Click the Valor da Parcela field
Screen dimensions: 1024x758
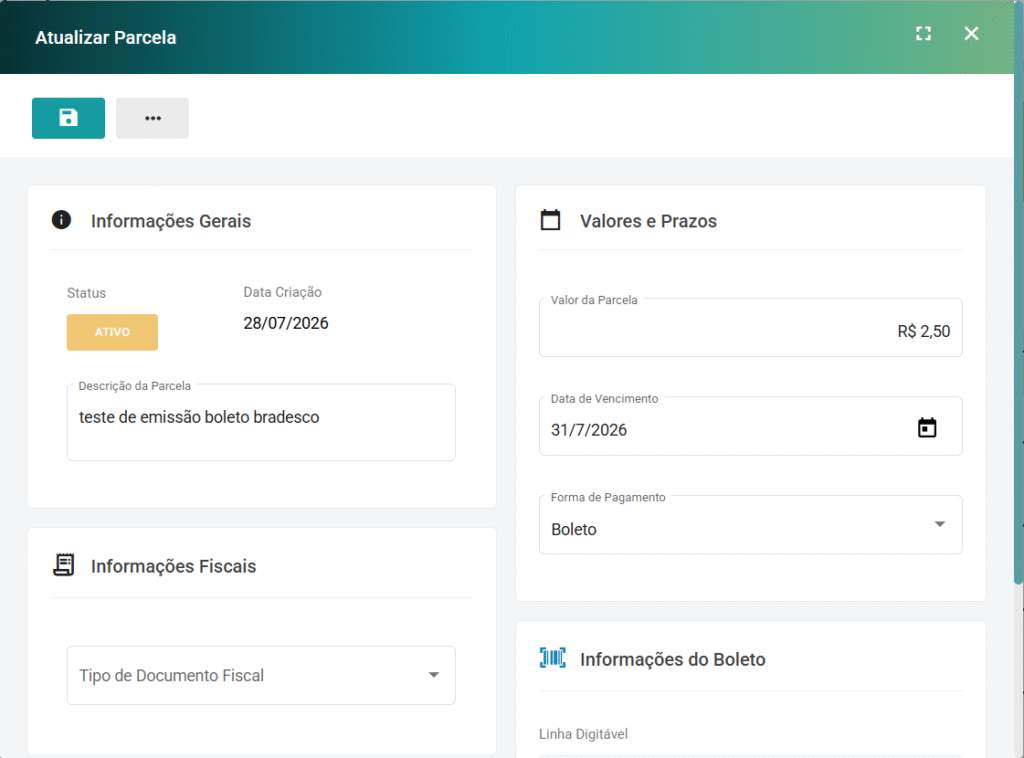(750, 328)
